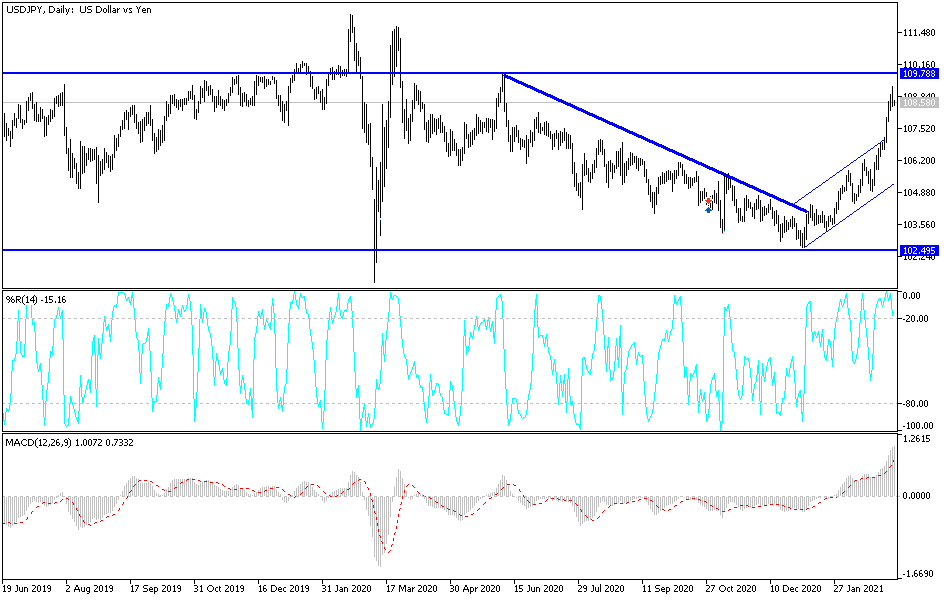This screenshot has height=600, width=950.
Task: Click the 111.480 price scale value
Action: (x=920, y=31)
